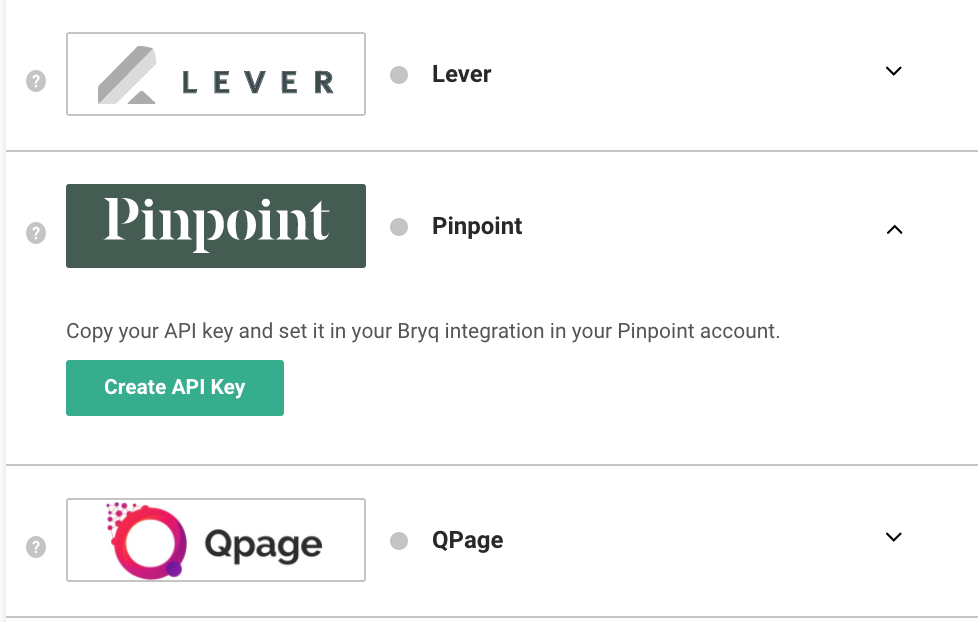Click the gray status dot for Lever
Viewport: 978px width, 622px height.
[x=399, y=75]
